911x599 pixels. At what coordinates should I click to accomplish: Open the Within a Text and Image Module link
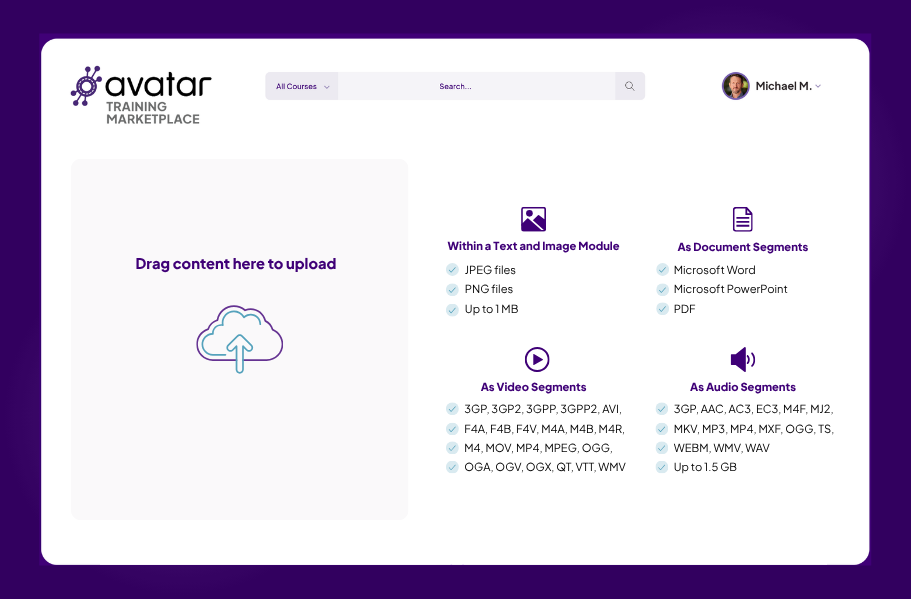click(x=533, y=245)
